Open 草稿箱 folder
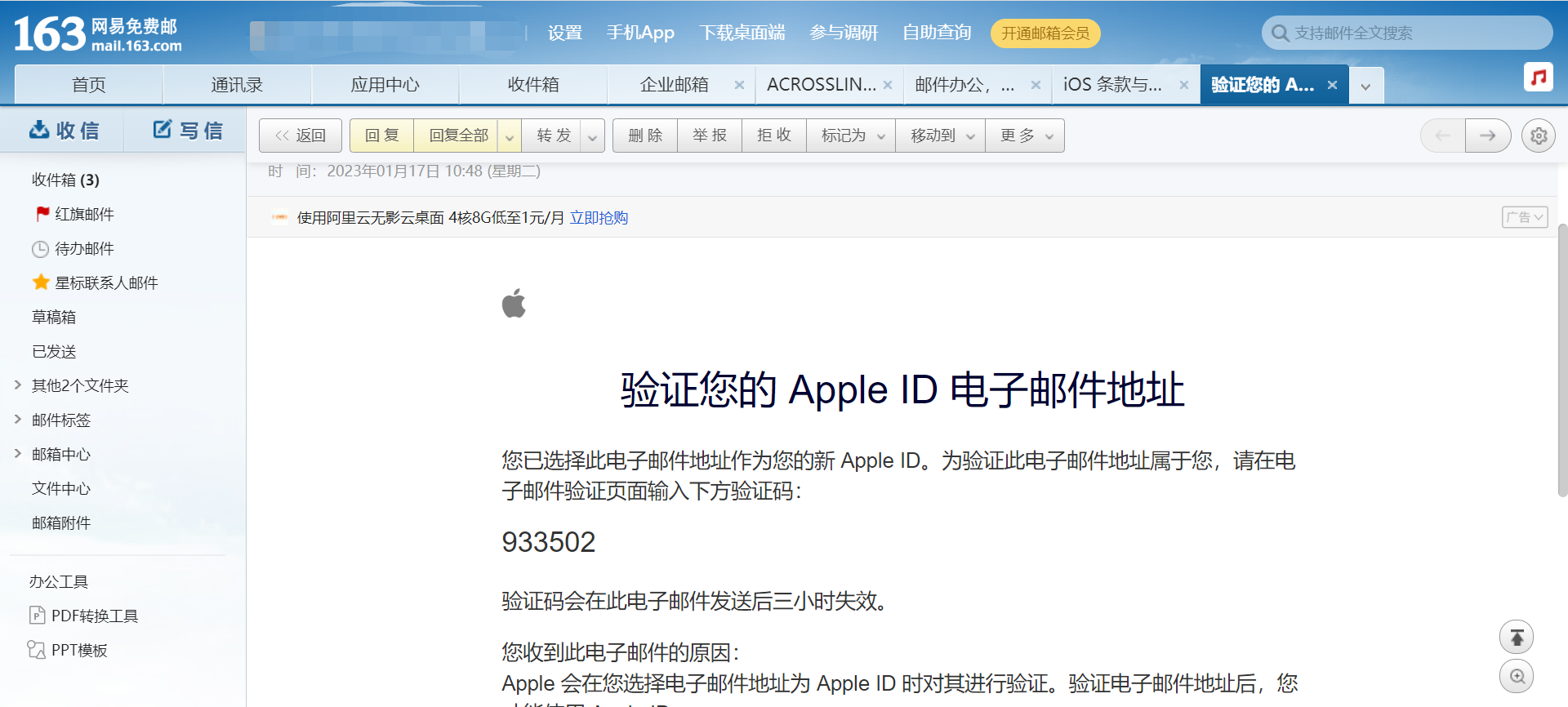Image resolution: width=1568 pixels, height=707 pixels. pyautogui.click(x=54, y=317)
